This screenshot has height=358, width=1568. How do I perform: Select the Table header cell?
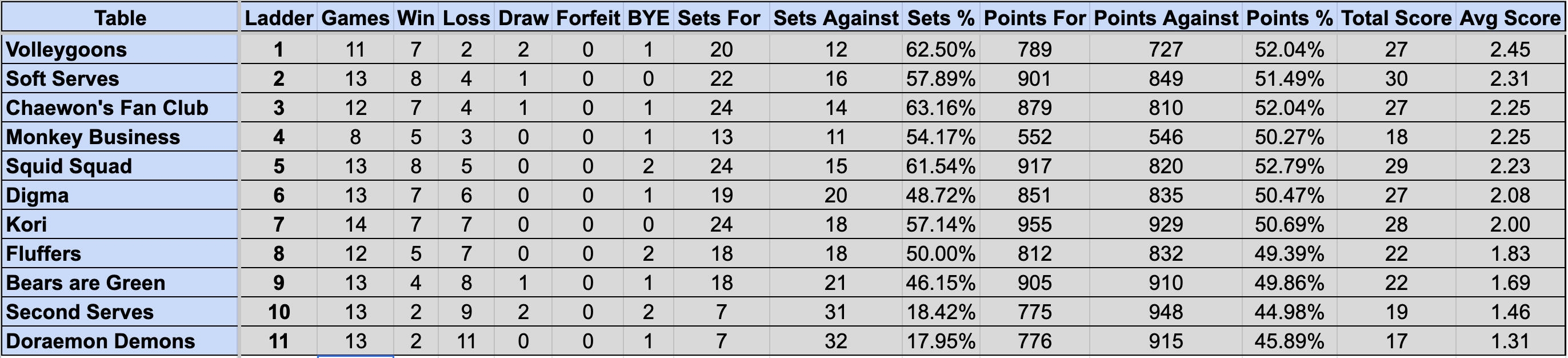coord(119,18)
